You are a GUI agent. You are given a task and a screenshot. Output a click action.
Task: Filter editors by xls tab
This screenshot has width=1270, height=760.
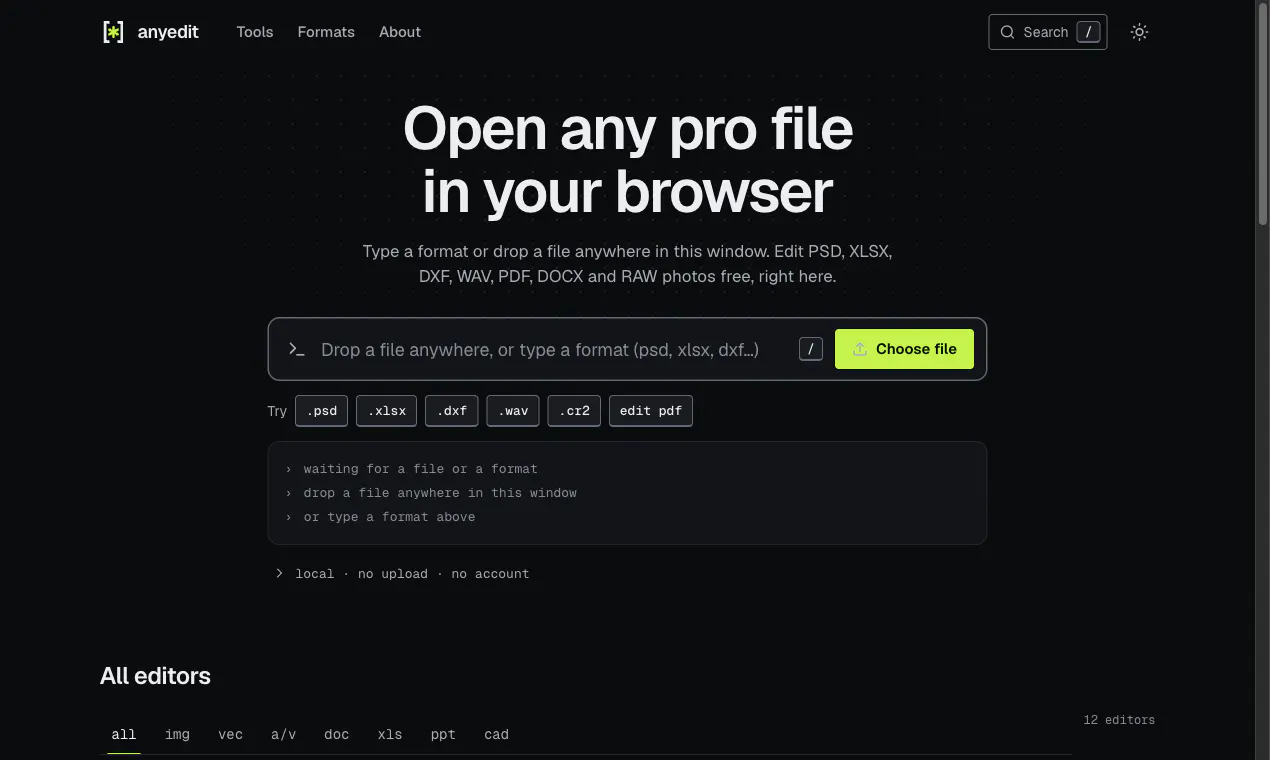(390, 735)
